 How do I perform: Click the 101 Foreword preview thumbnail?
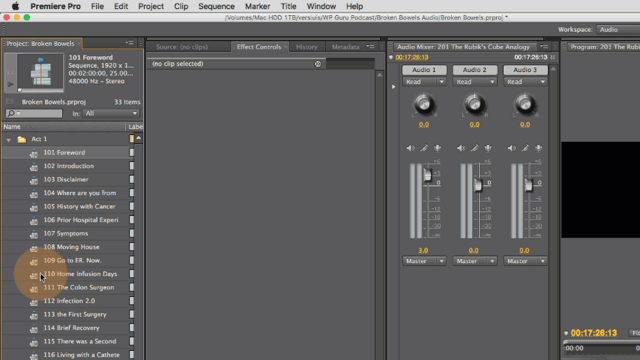point(40,71)
